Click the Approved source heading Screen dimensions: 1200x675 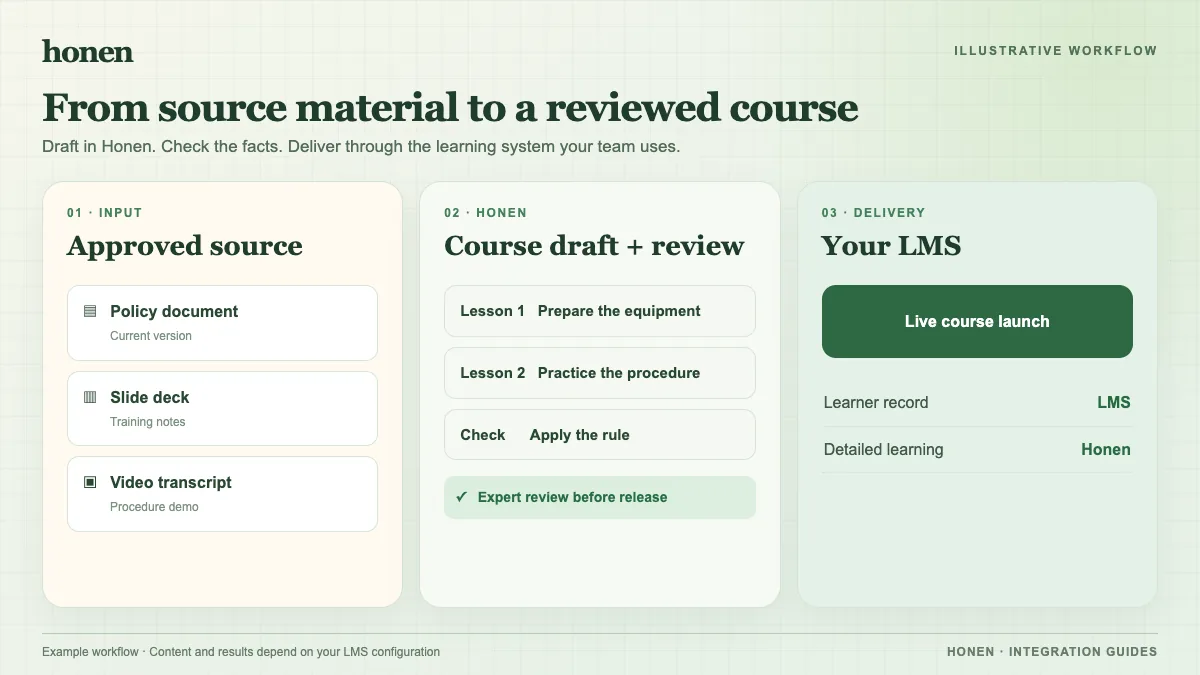185,246
